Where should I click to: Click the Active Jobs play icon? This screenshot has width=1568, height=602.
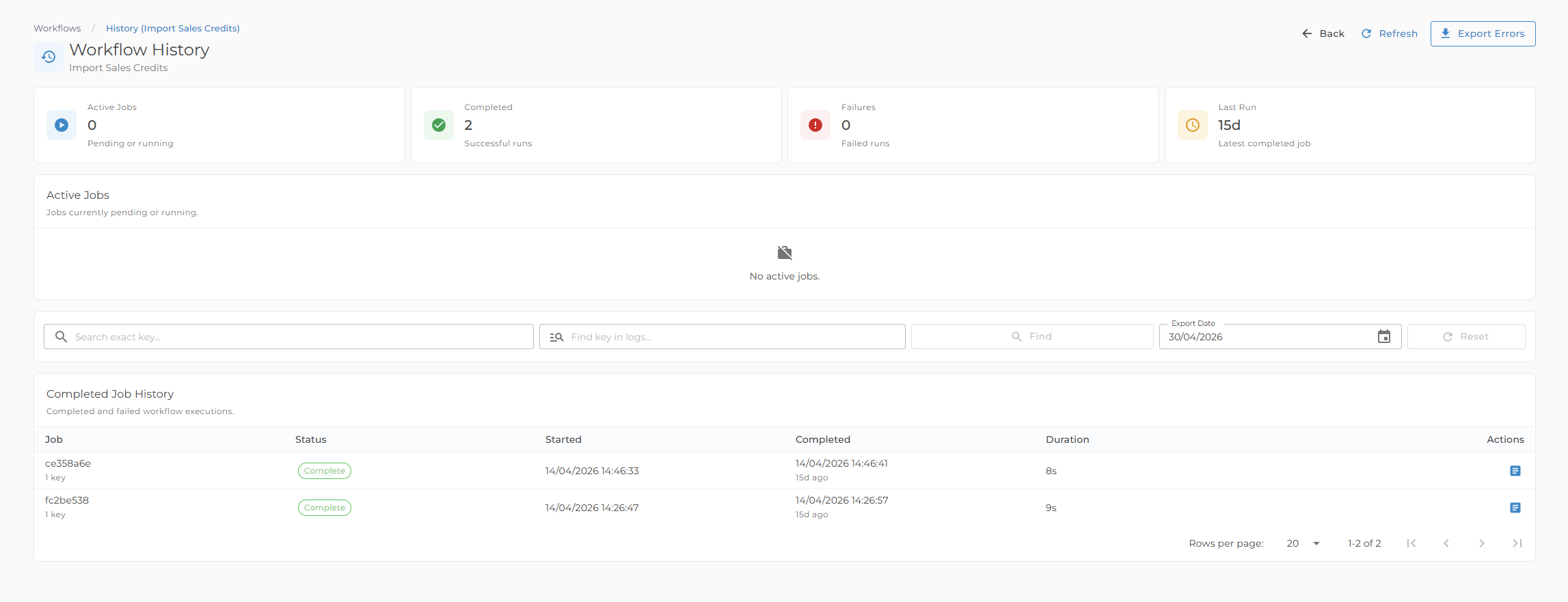pyautogui.click(x=62, y=125)
